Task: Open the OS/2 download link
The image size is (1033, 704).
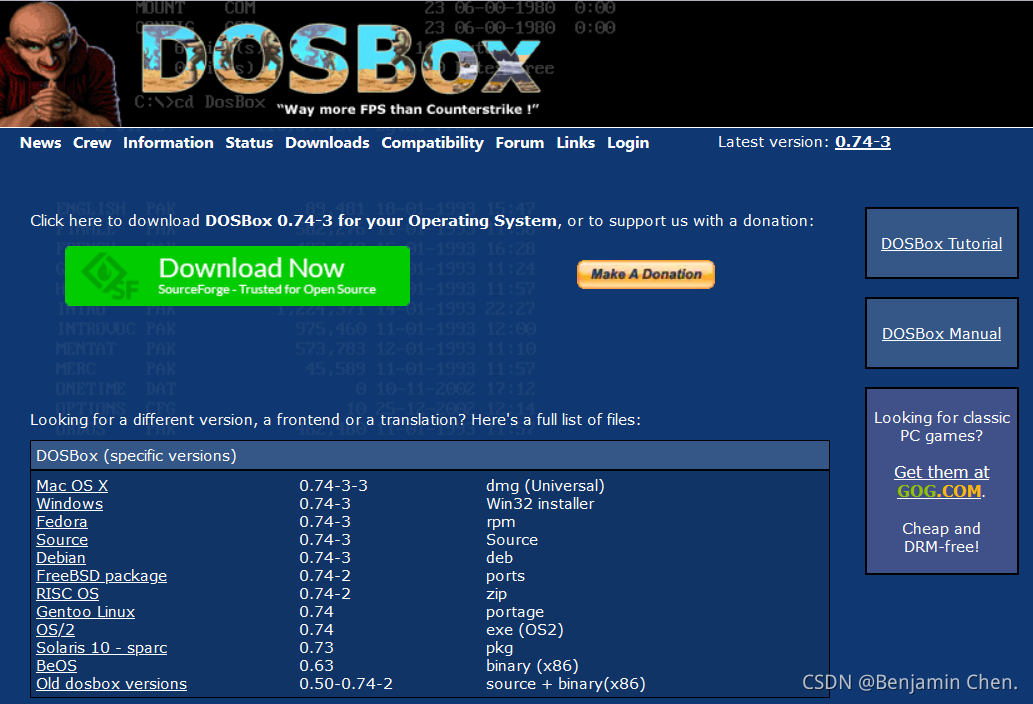Action: [55, 630]
